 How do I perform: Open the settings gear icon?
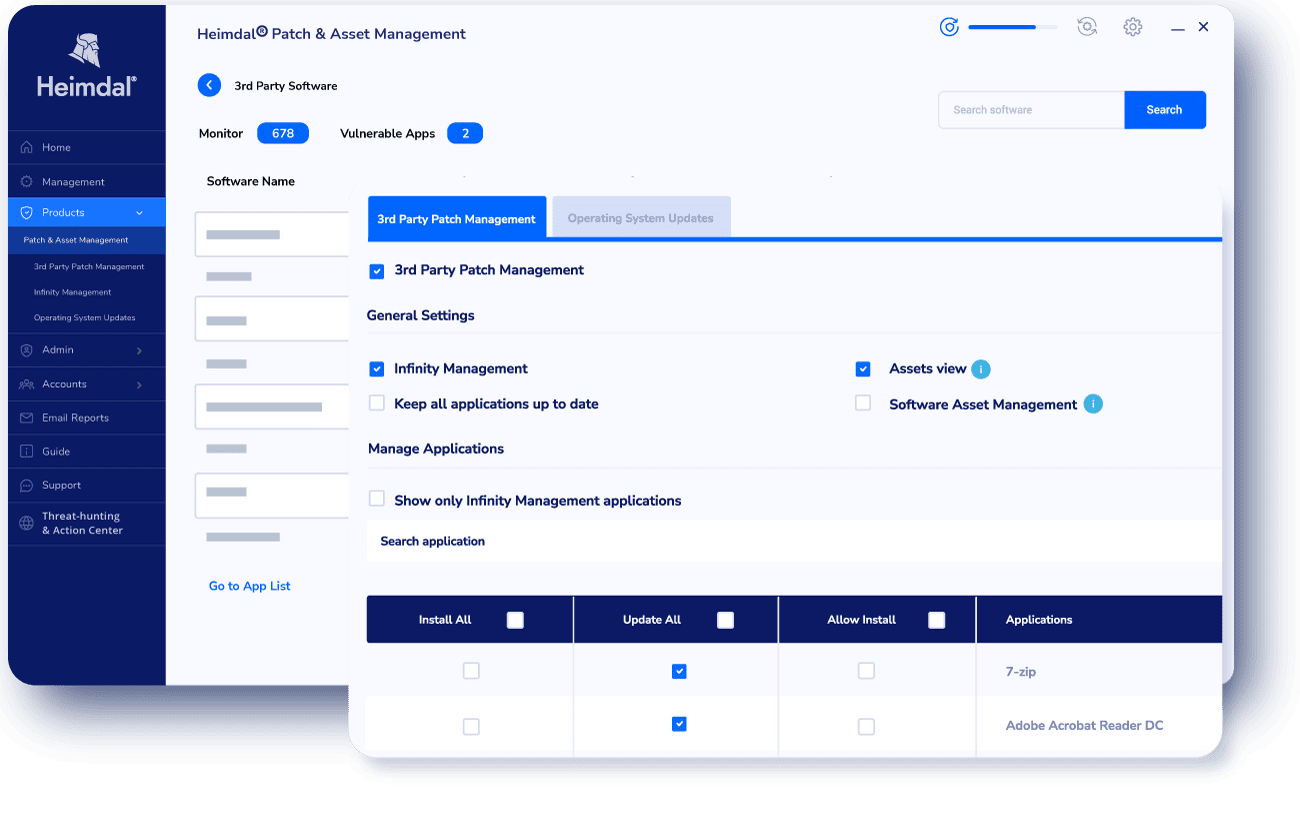point(1132,27)
